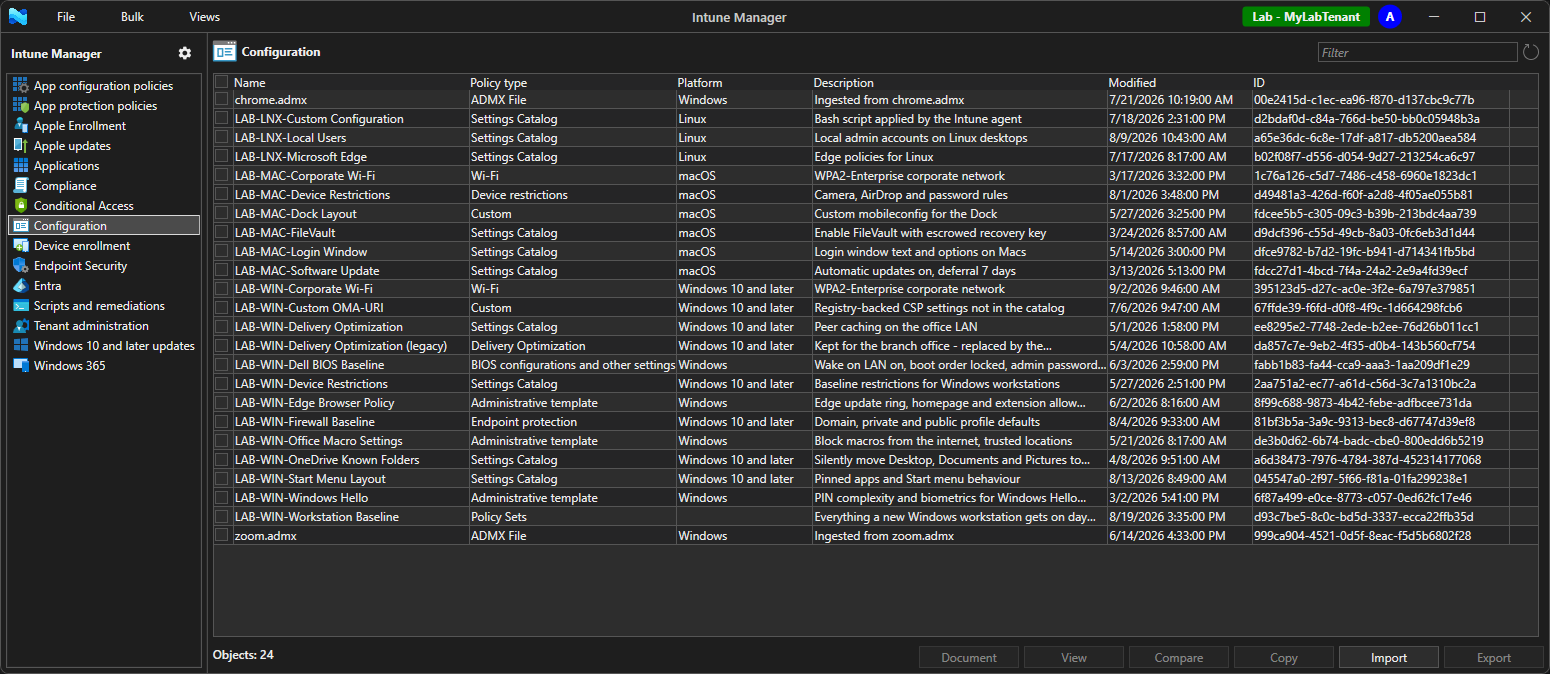Click the App configuration policies icon
This screenshot has height=674, width=1550.
pos(20,86)
